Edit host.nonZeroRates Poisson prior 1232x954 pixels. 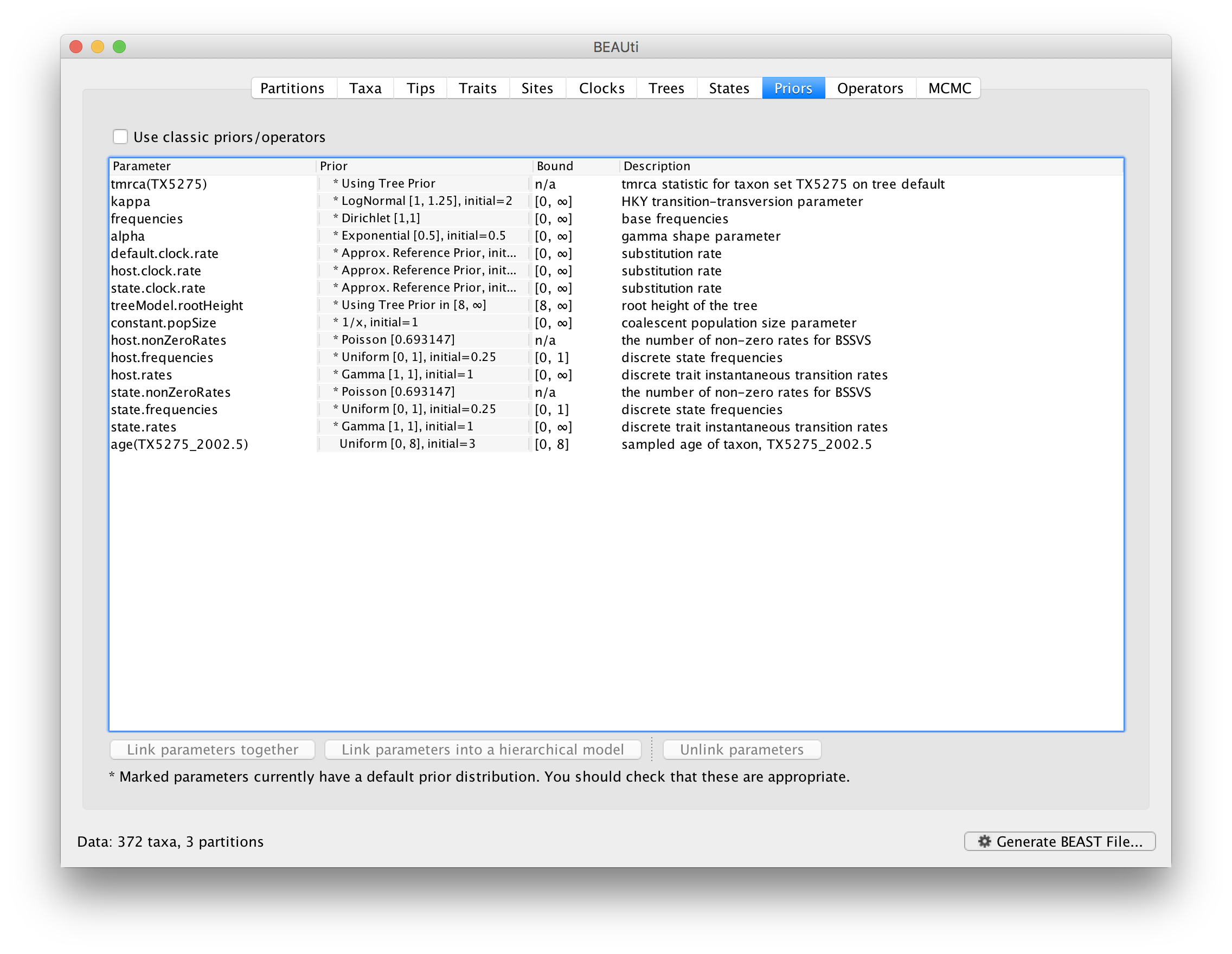pyautogui.click(x=424, y=339)
